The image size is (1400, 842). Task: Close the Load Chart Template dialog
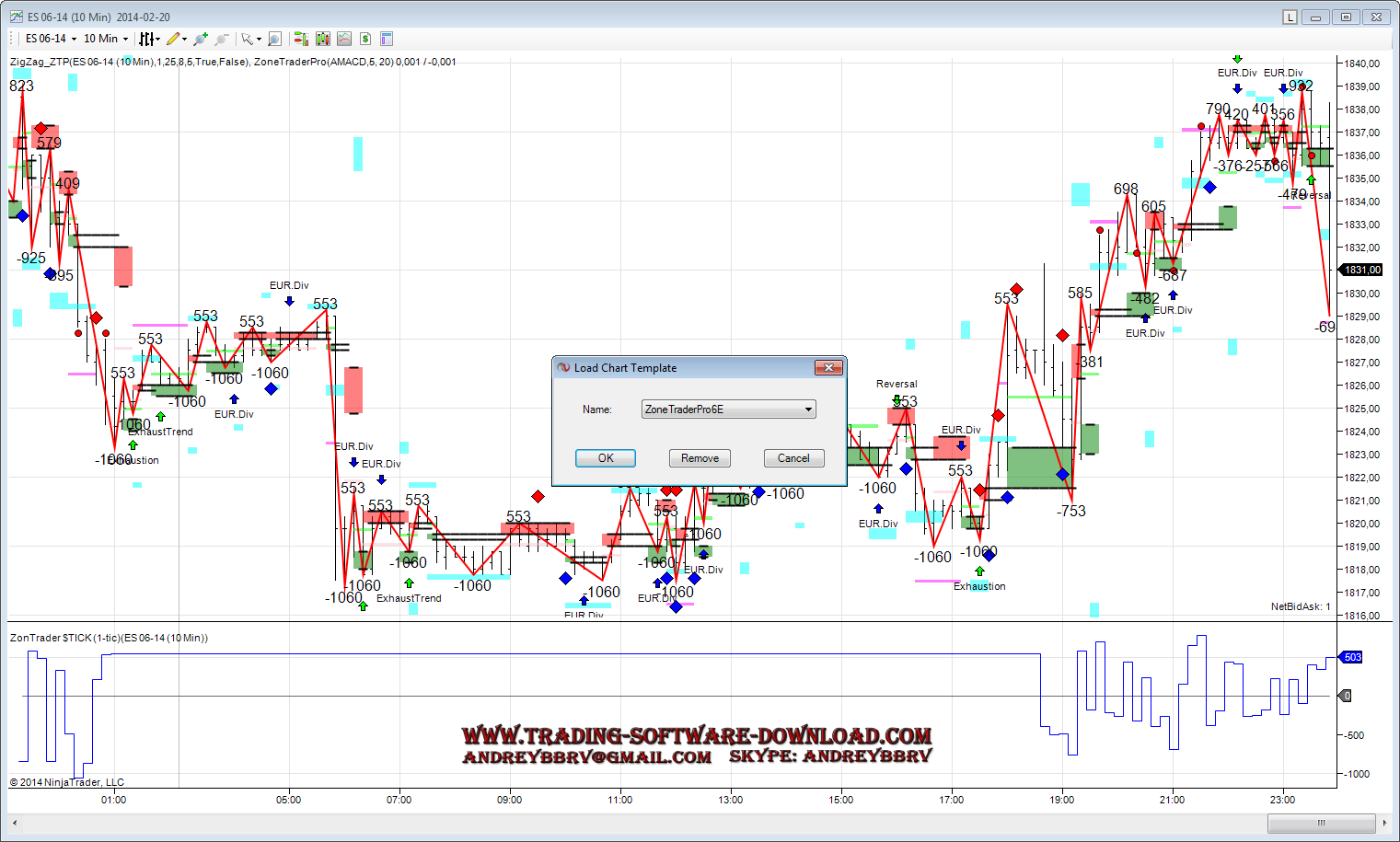point(828,368)
